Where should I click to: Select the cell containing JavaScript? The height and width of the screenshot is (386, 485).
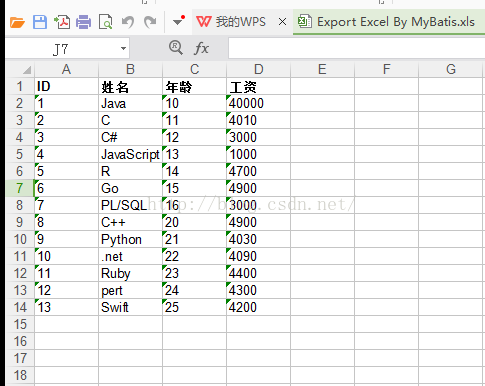click(130, 154)
